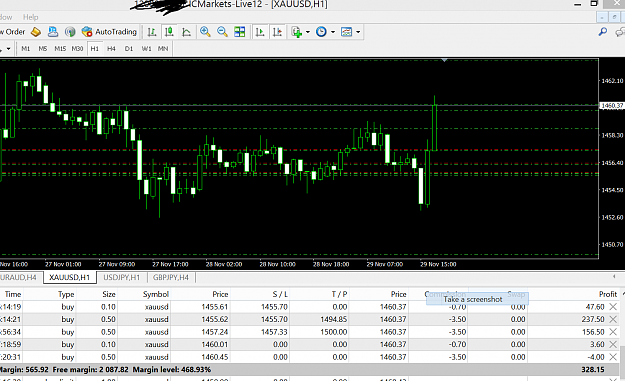This screenshot has width=625, height=381.
Task: Expand the indicators dropdown arrow
Action: (307, 32)
